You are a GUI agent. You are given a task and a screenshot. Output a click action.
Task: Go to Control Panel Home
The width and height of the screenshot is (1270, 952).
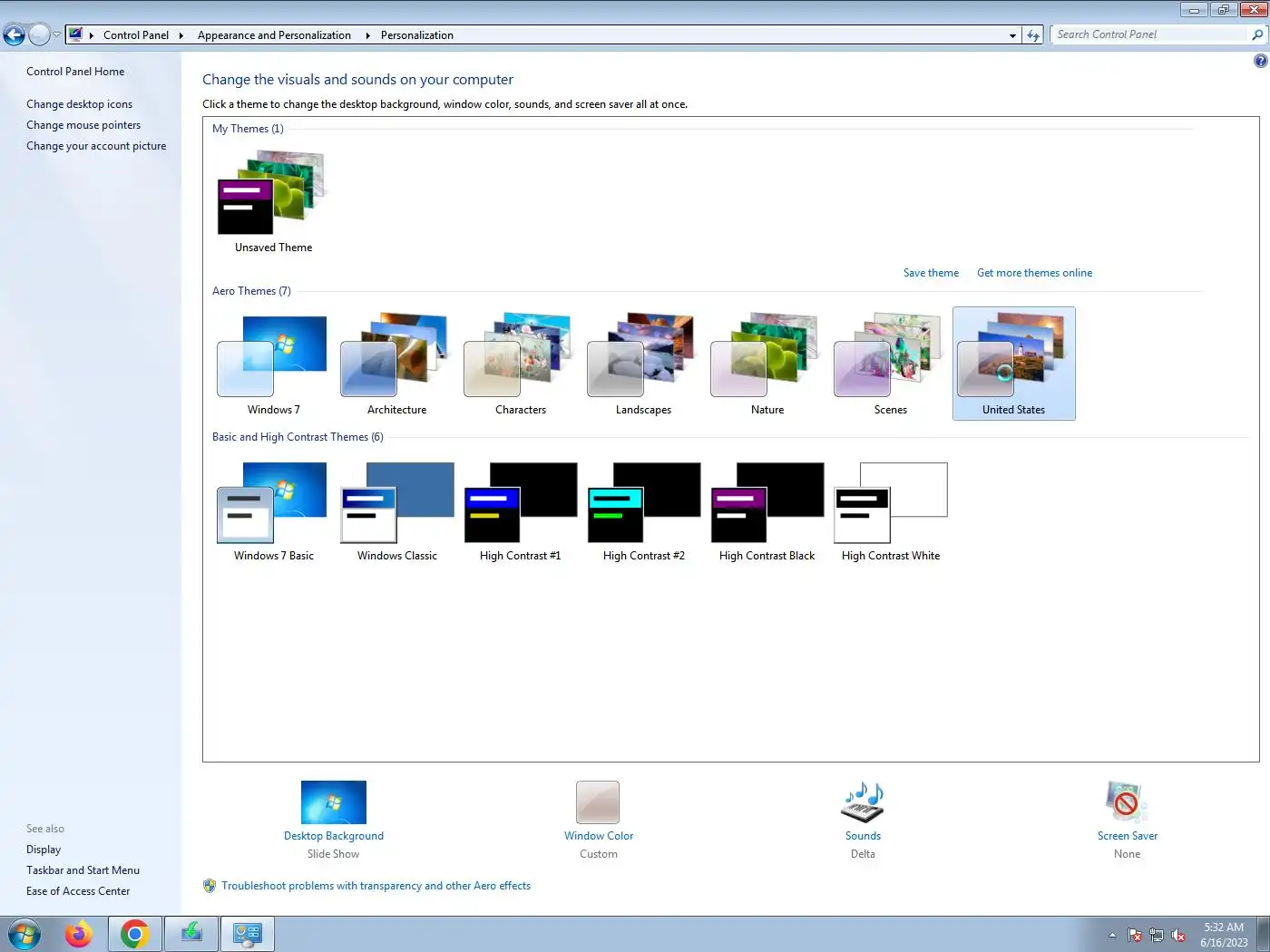(x=75, y=72)
